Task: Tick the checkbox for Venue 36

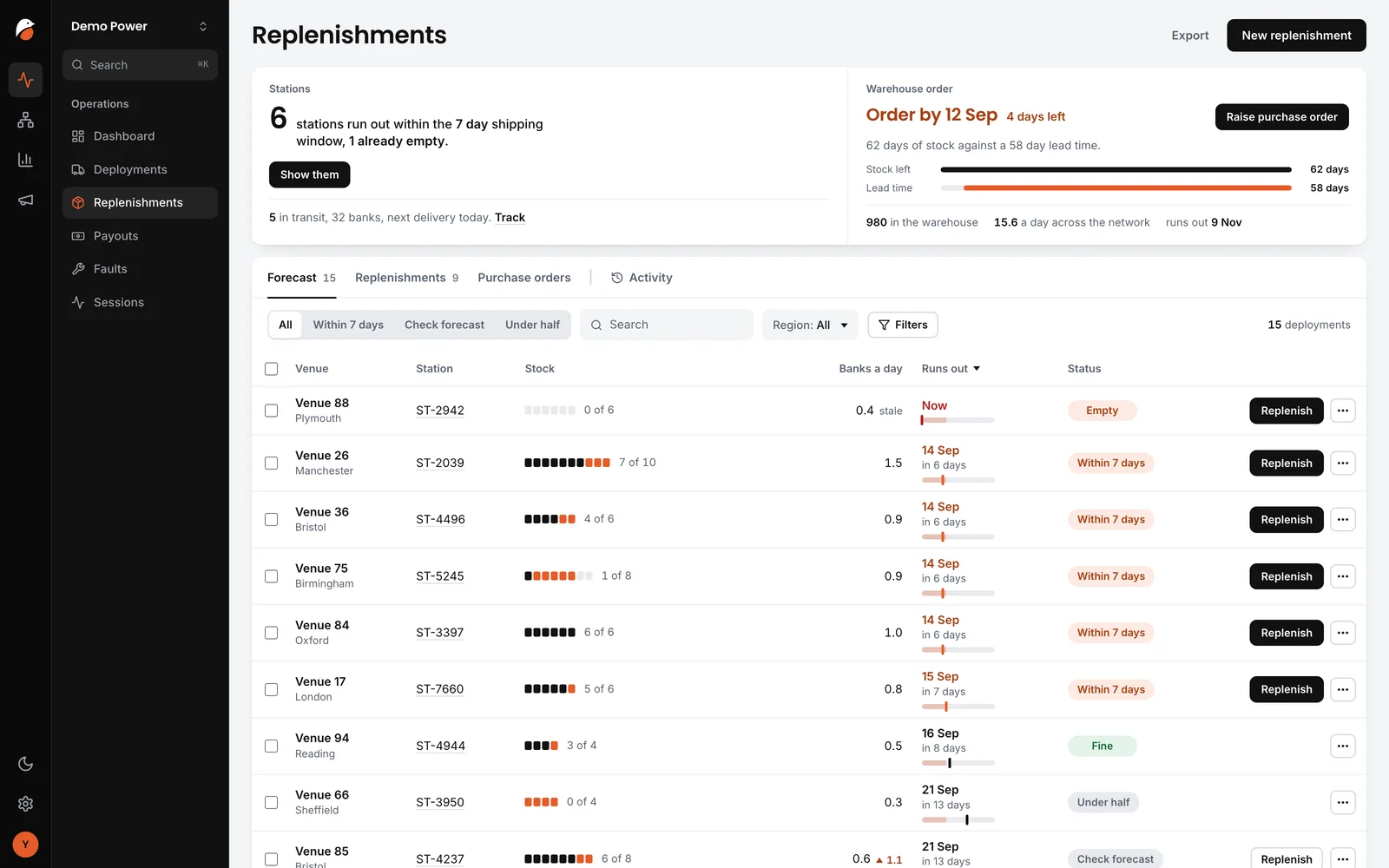Action: 272,519
